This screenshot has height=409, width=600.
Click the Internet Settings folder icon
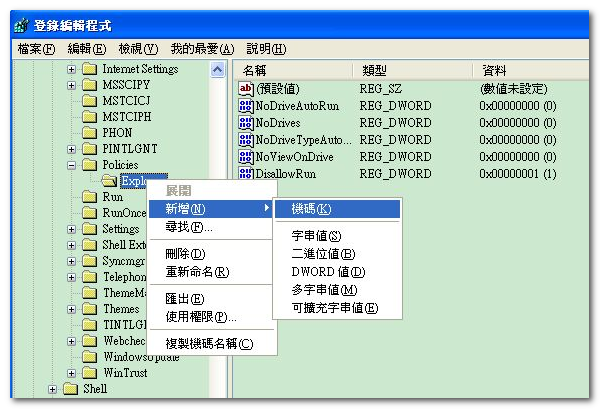click(x=90, y=69)
